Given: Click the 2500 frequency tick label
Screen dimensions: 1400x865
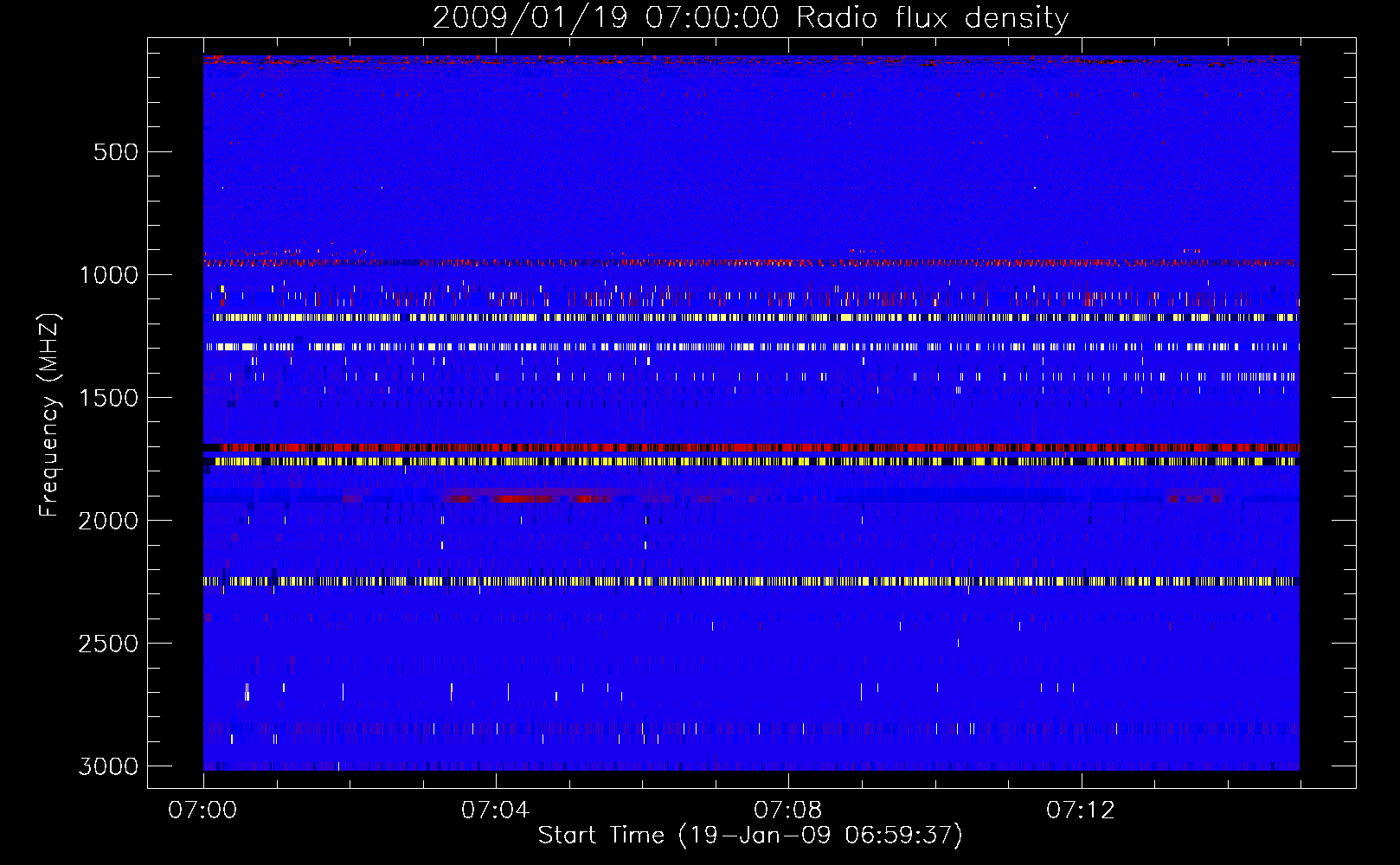Looking at the screenshot, I should click(108, 644).
